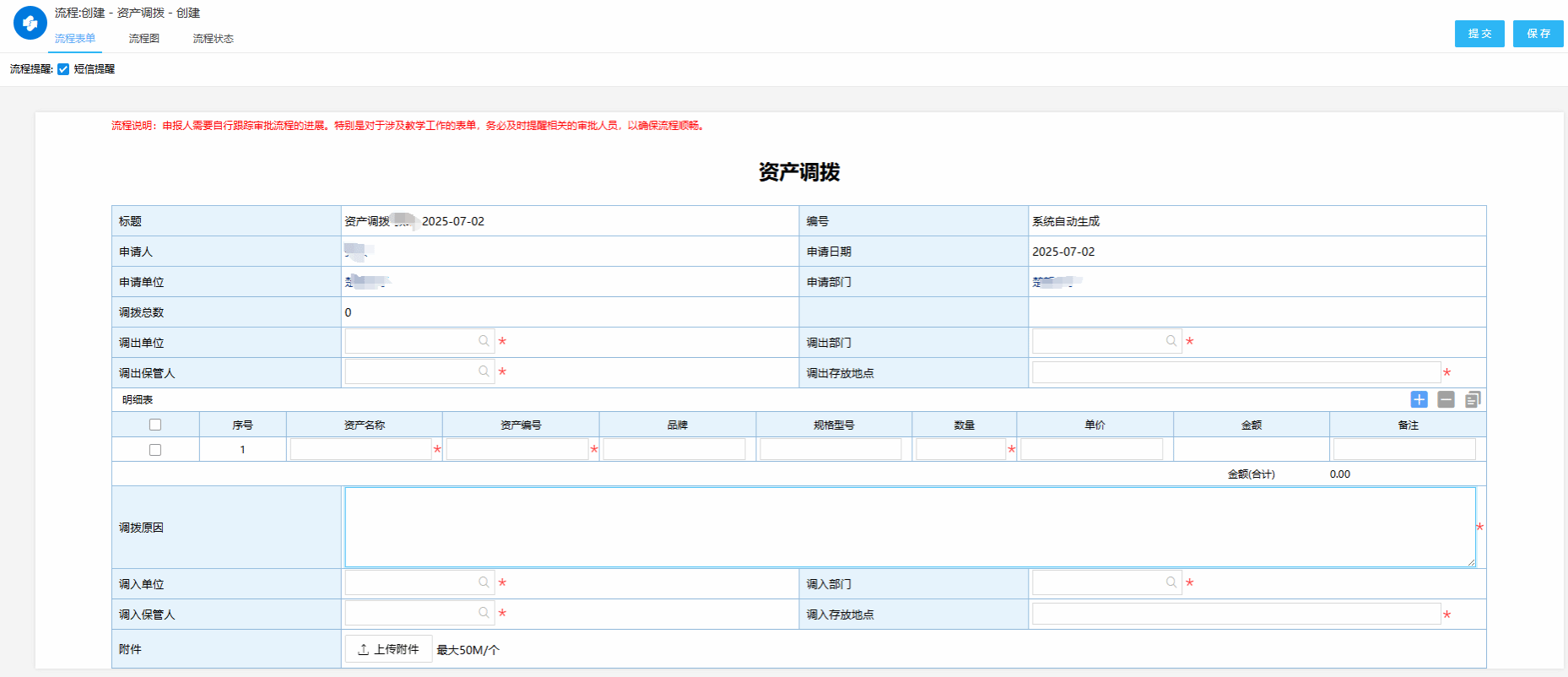Open the 调入保管人 lookup field
Viewport: 1568px width, 677px height.
coord(411,613)
